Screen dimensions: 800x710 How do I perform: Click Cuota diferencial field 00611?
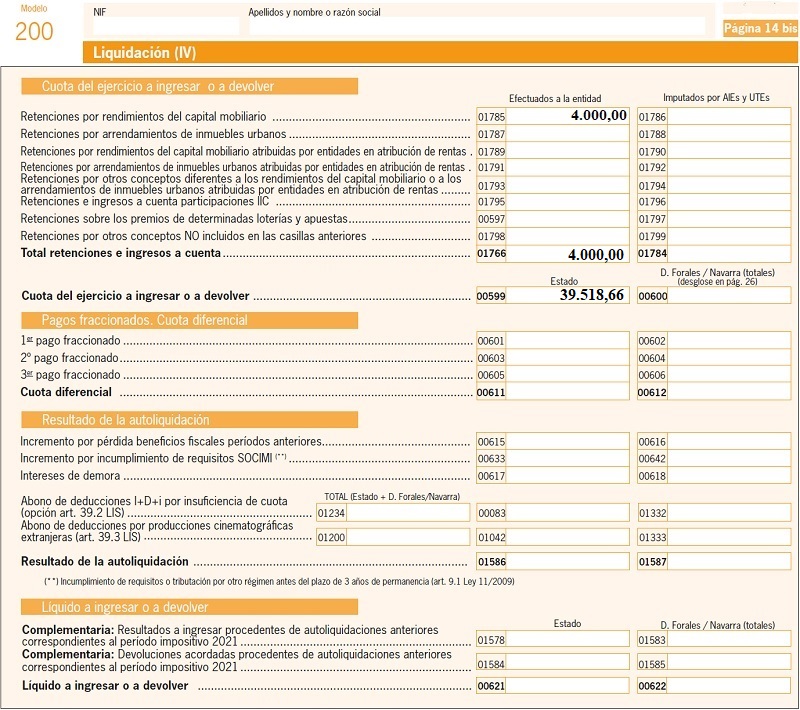click(x=567, y=392)
